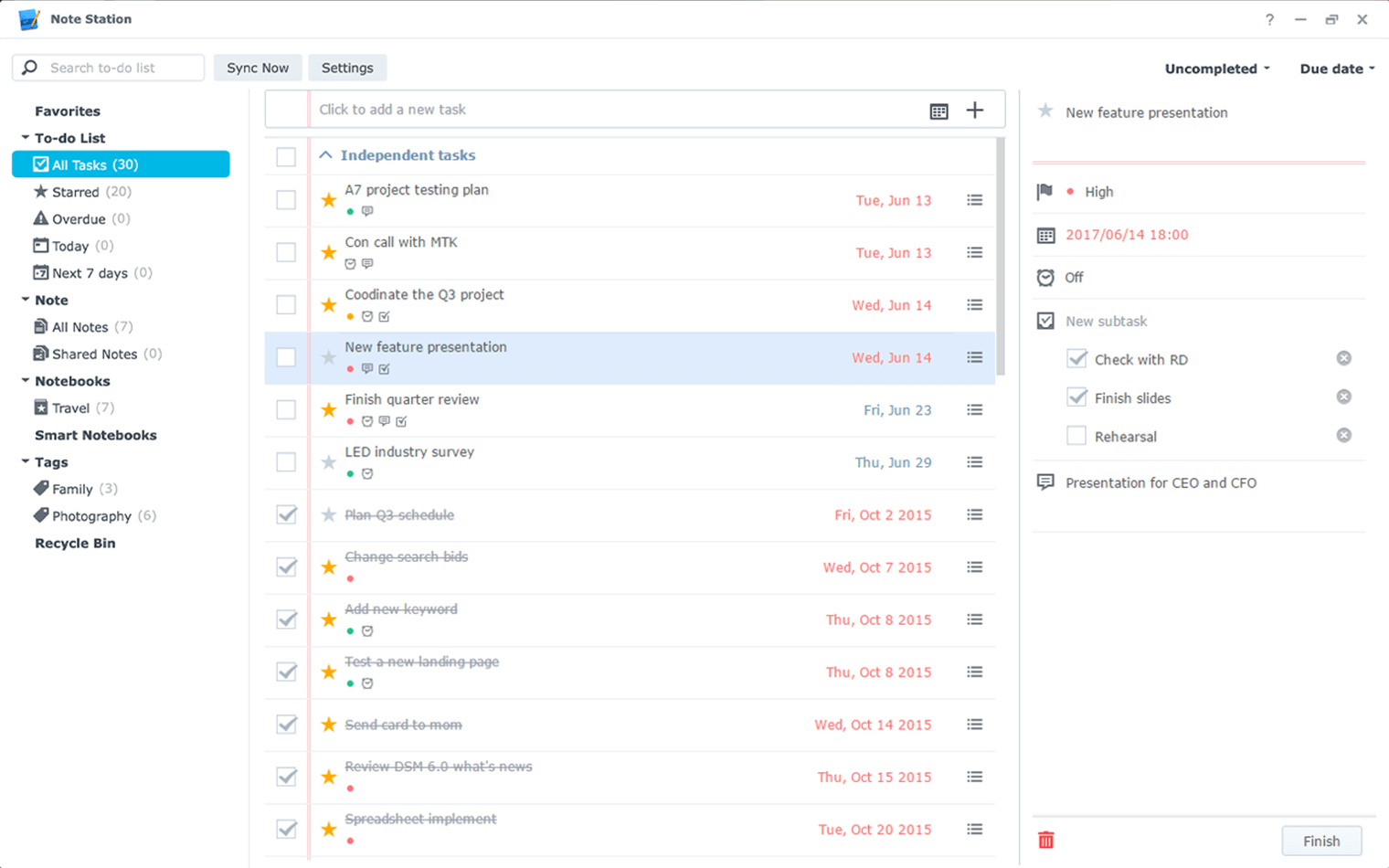
Task: Open the Uncompleted filter dropdown
Action: click(x=1217, y=69)
